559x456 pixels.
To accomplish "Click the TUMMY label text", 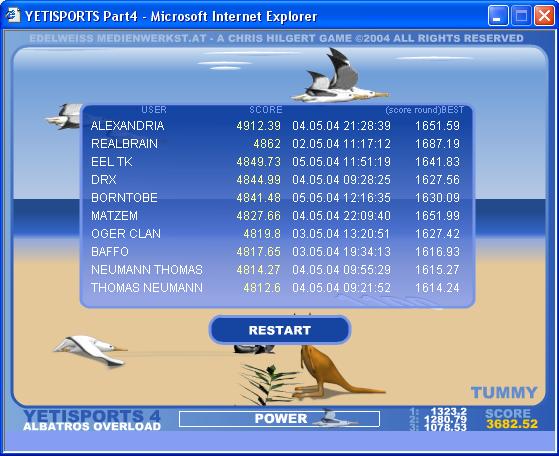I will [504, 393].
